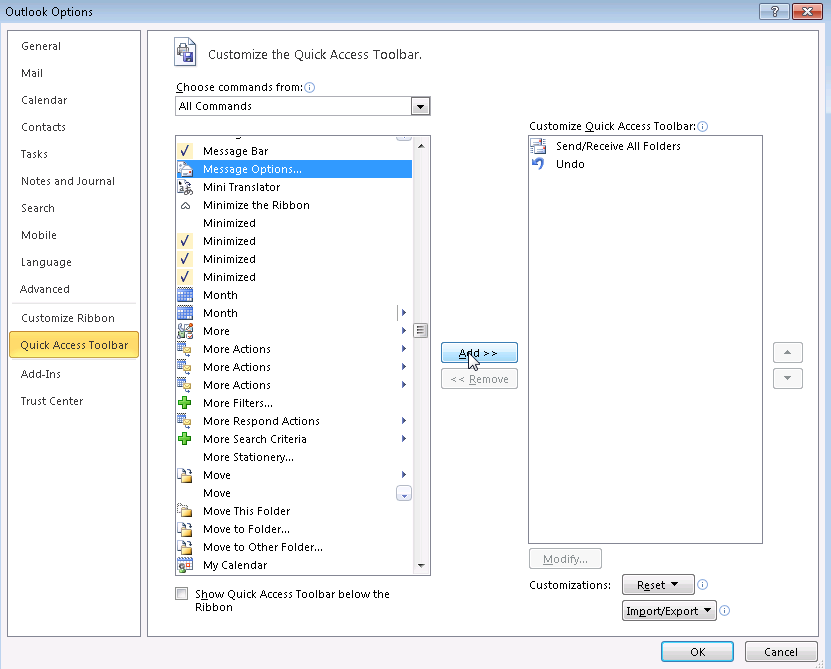Image resolution: width=831 pixels, height=669 pixels.
Task: Open the Search options category
Action: click(38, 208)
